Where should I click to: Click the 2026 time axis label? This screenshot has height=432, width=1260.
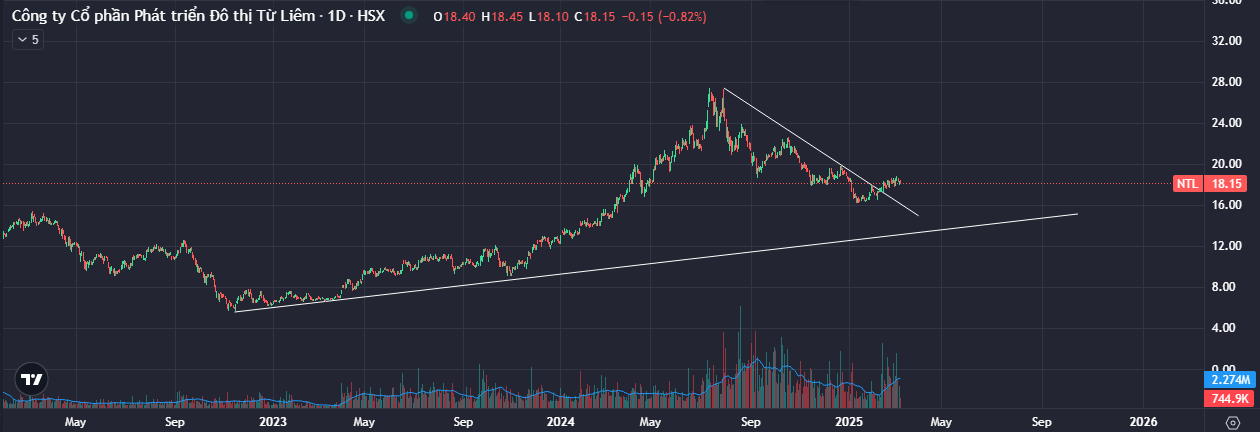pyautogui.click(x=1143, y=422)
